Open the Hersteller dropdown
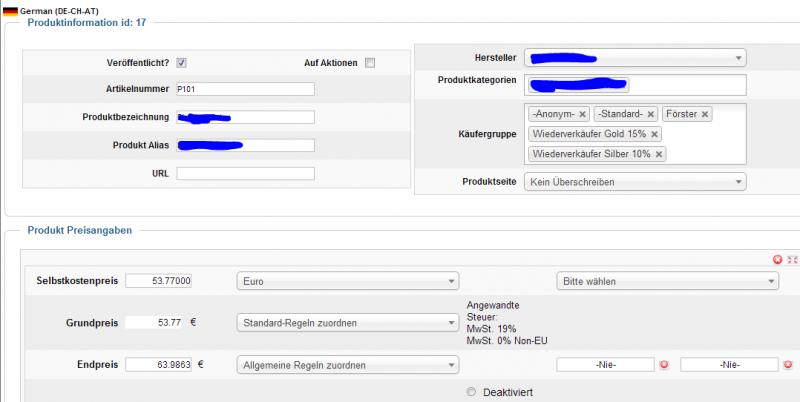800x402 pixels. pyautogui.click(x=635, y=59)
